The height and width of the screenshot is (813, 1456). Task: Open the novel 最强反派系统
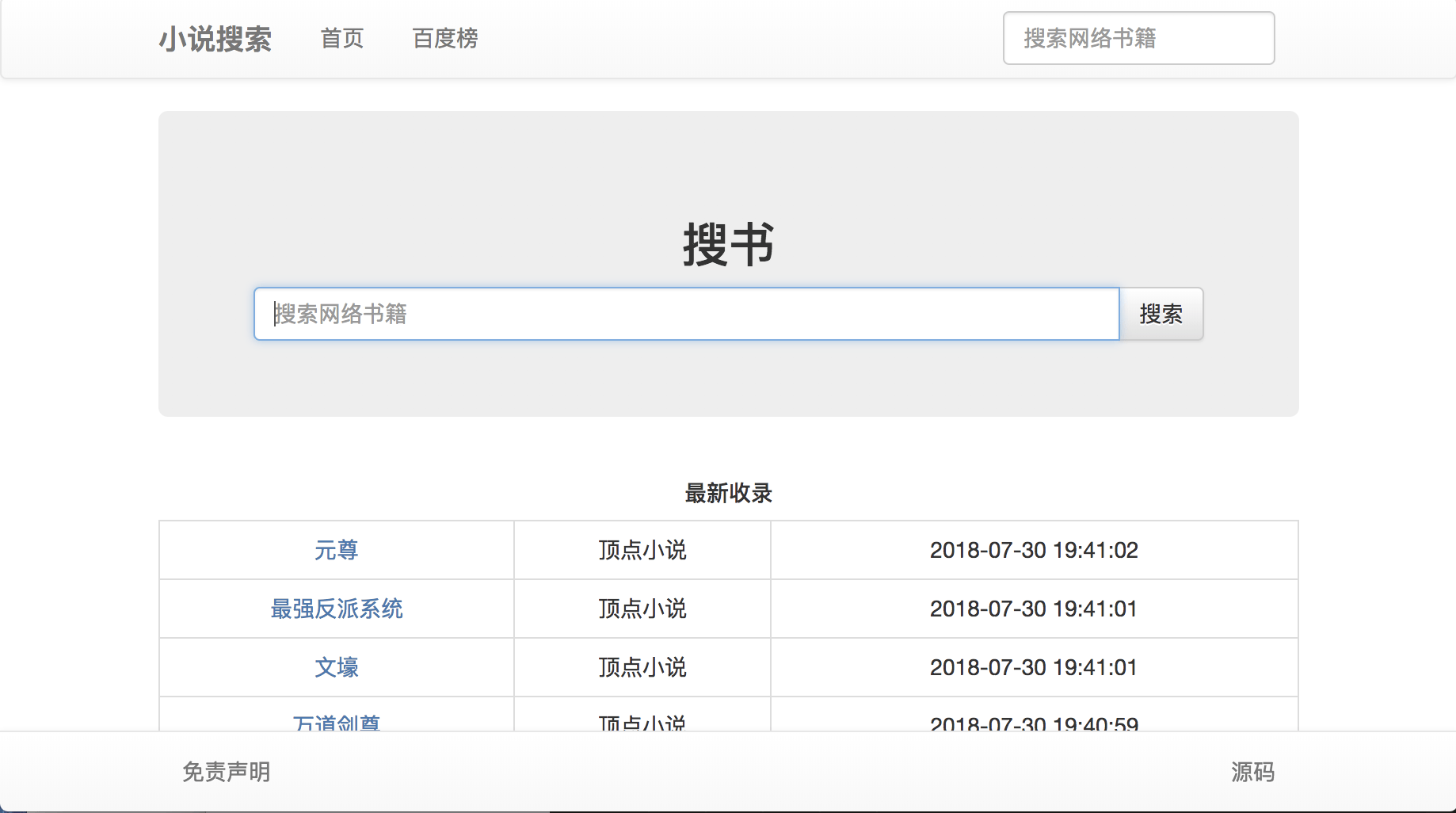coord(336,609)
